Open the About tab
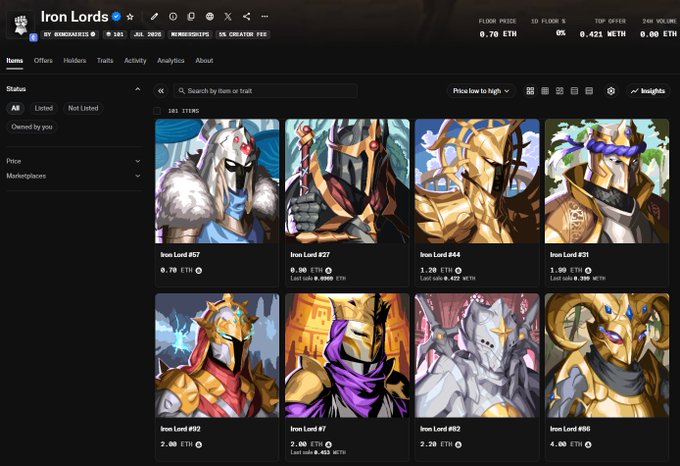 point(204,61)
